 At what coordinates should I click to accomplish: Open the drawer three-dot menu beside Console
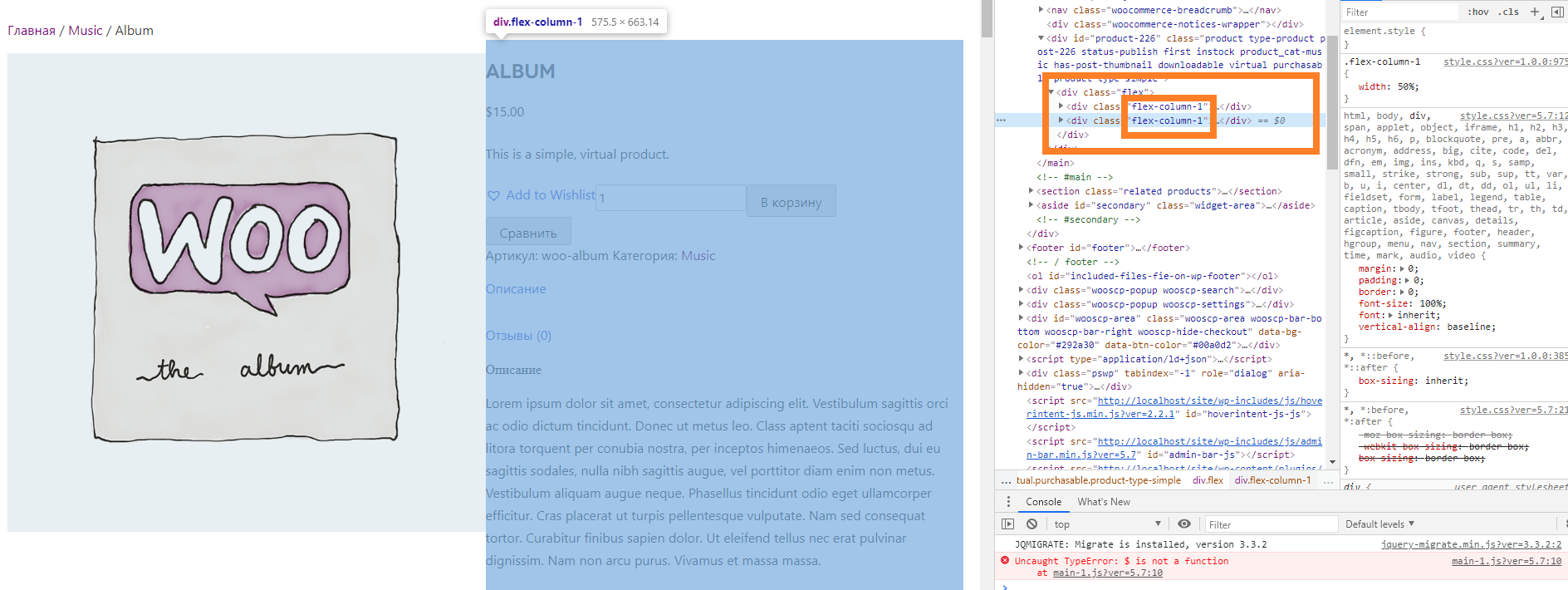click(1008, 502)
